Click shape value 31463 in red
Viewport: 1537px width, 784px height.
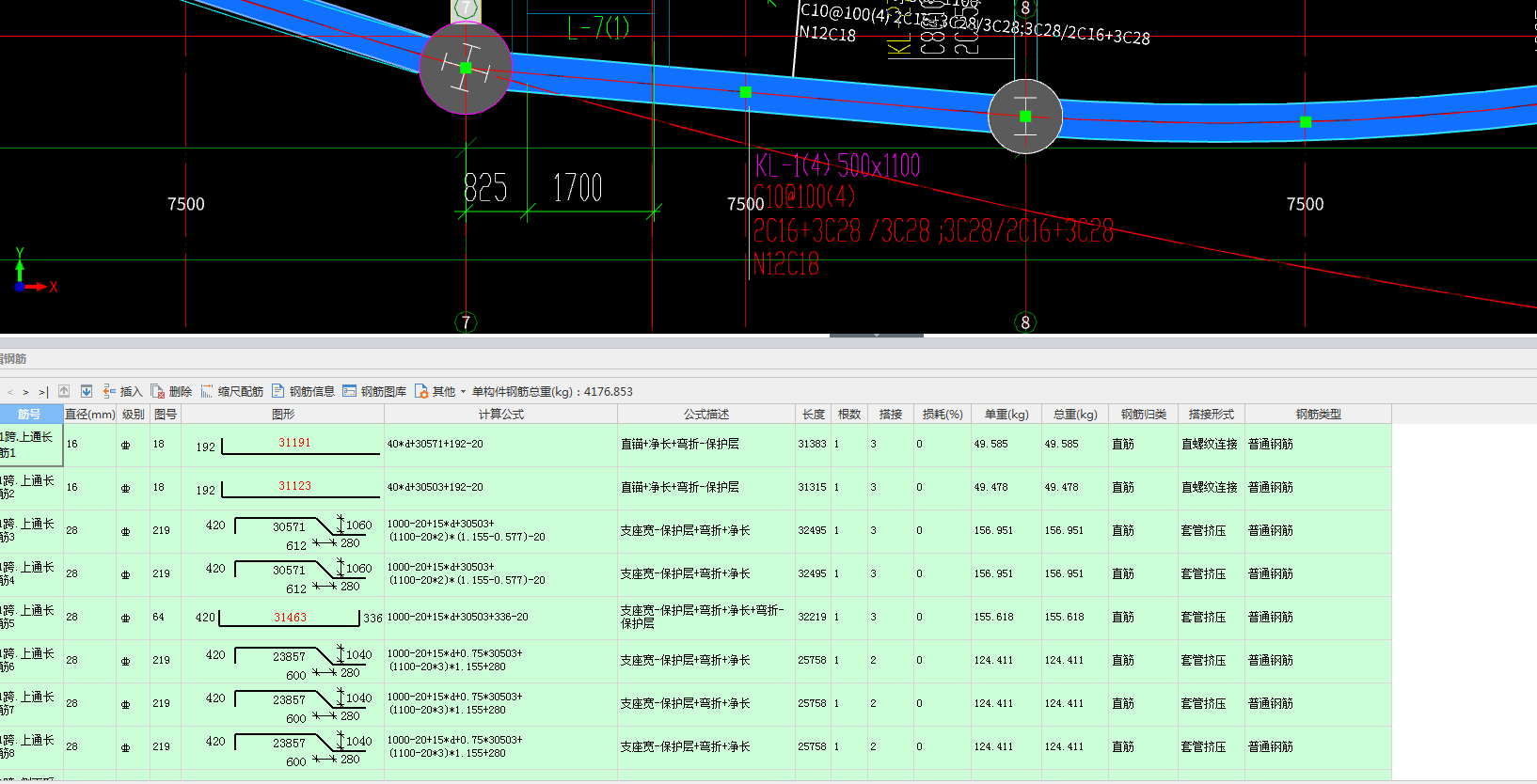click(x=291, y=618)
